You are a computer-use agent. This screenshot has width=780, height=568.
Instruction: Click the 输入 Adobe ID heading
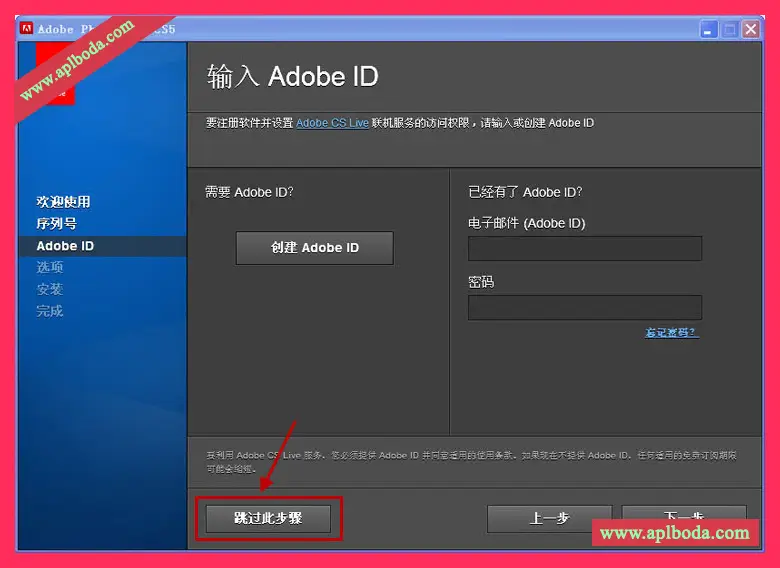292,76
